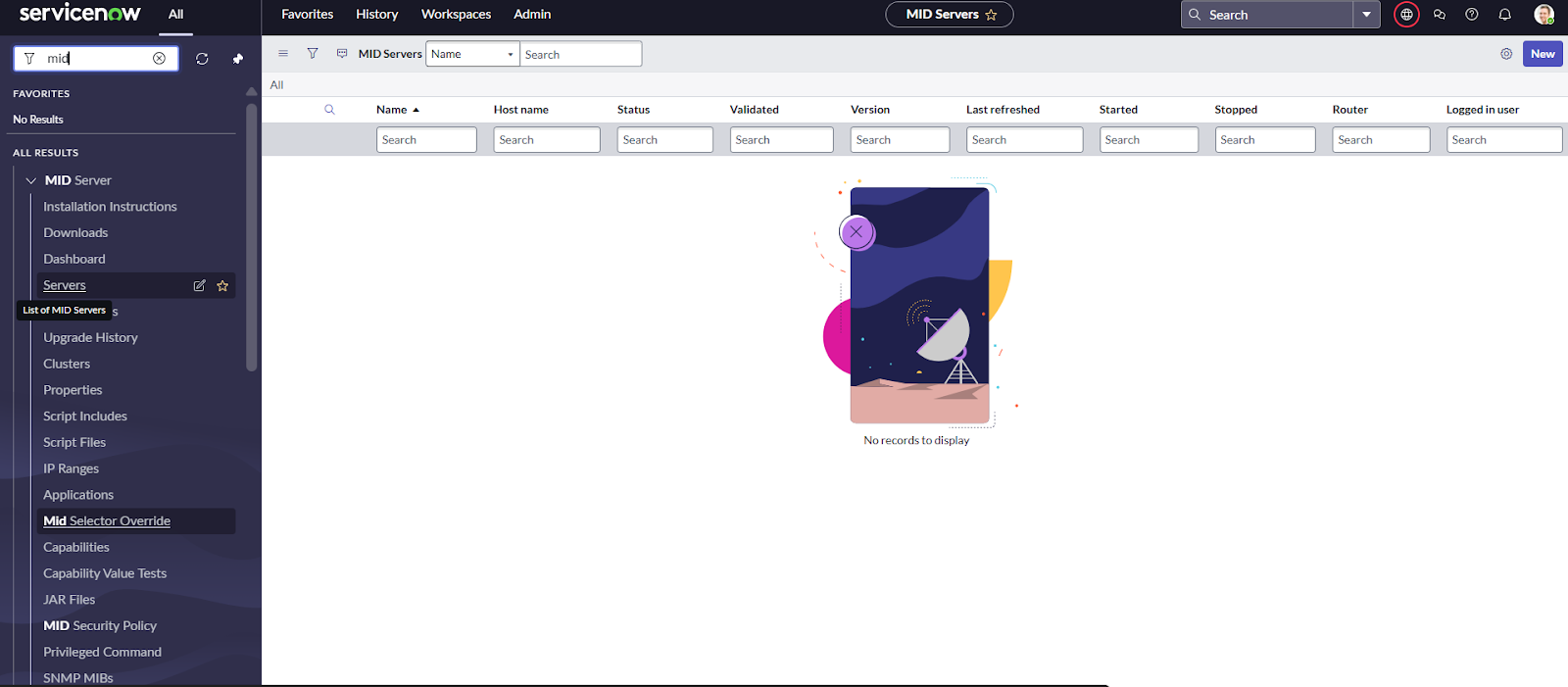Open the Script Includes module
The width and height of the screenshot is (1568, 687).
(85, 417)
